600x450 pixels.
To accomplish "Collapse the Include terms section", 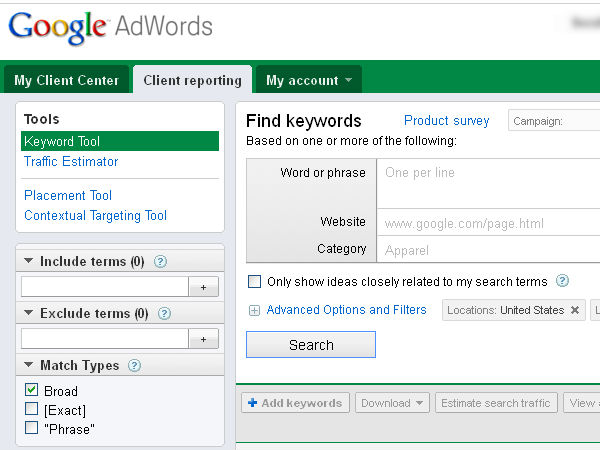I will (28, 261).
